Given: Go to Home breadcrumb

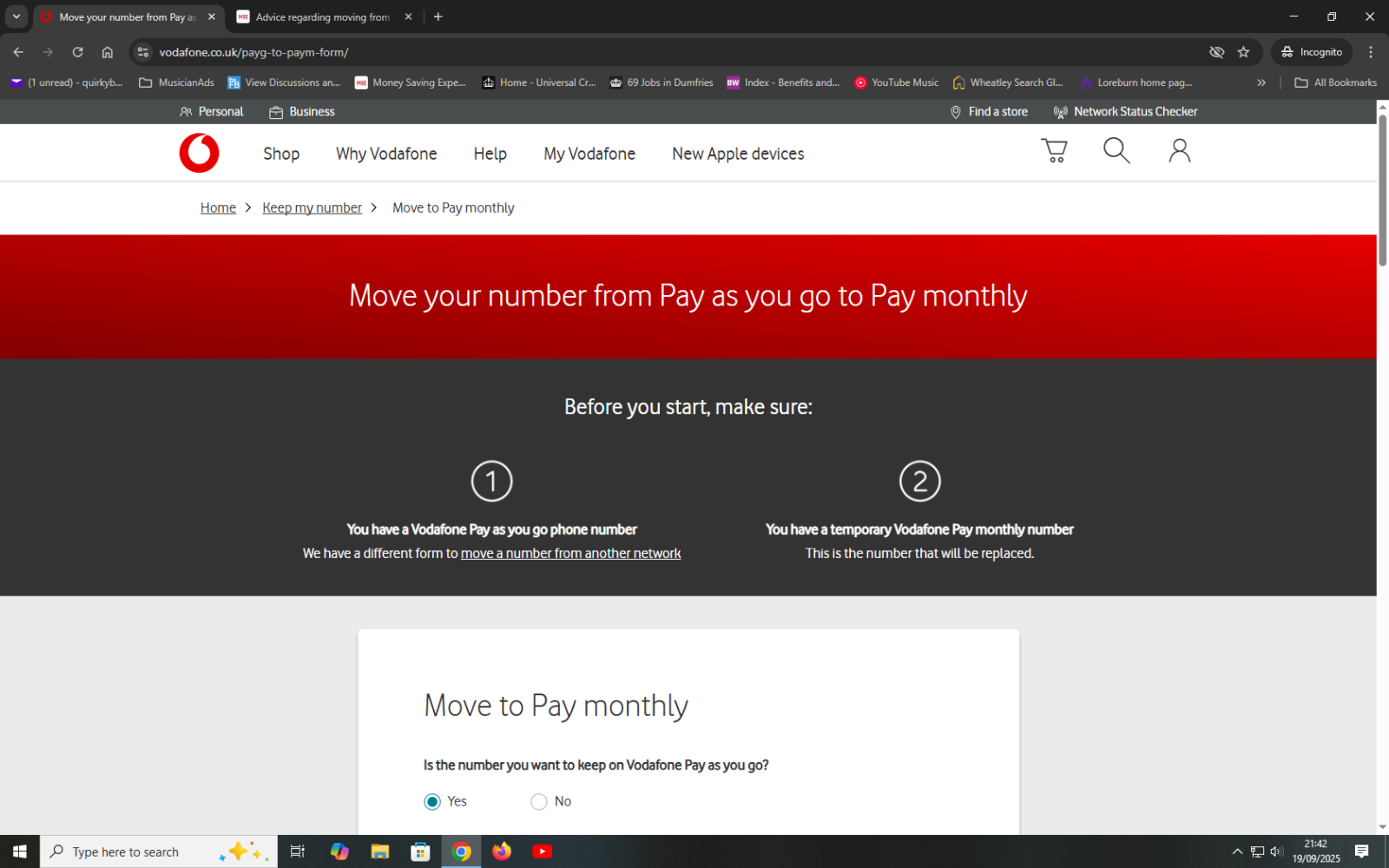Looking at the screenshot, I should [218, 207].
